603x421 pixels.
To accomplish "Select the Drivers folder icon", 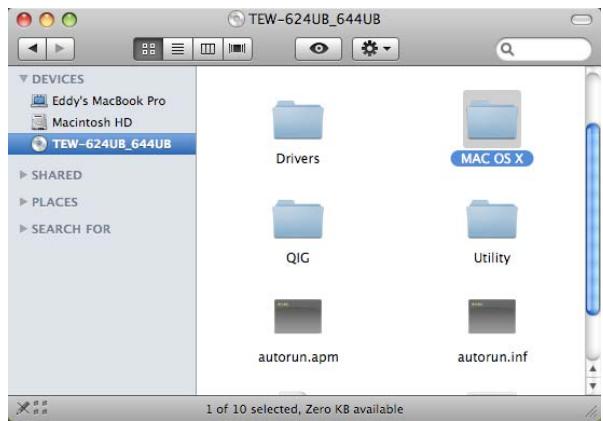I will click(298, 120).
